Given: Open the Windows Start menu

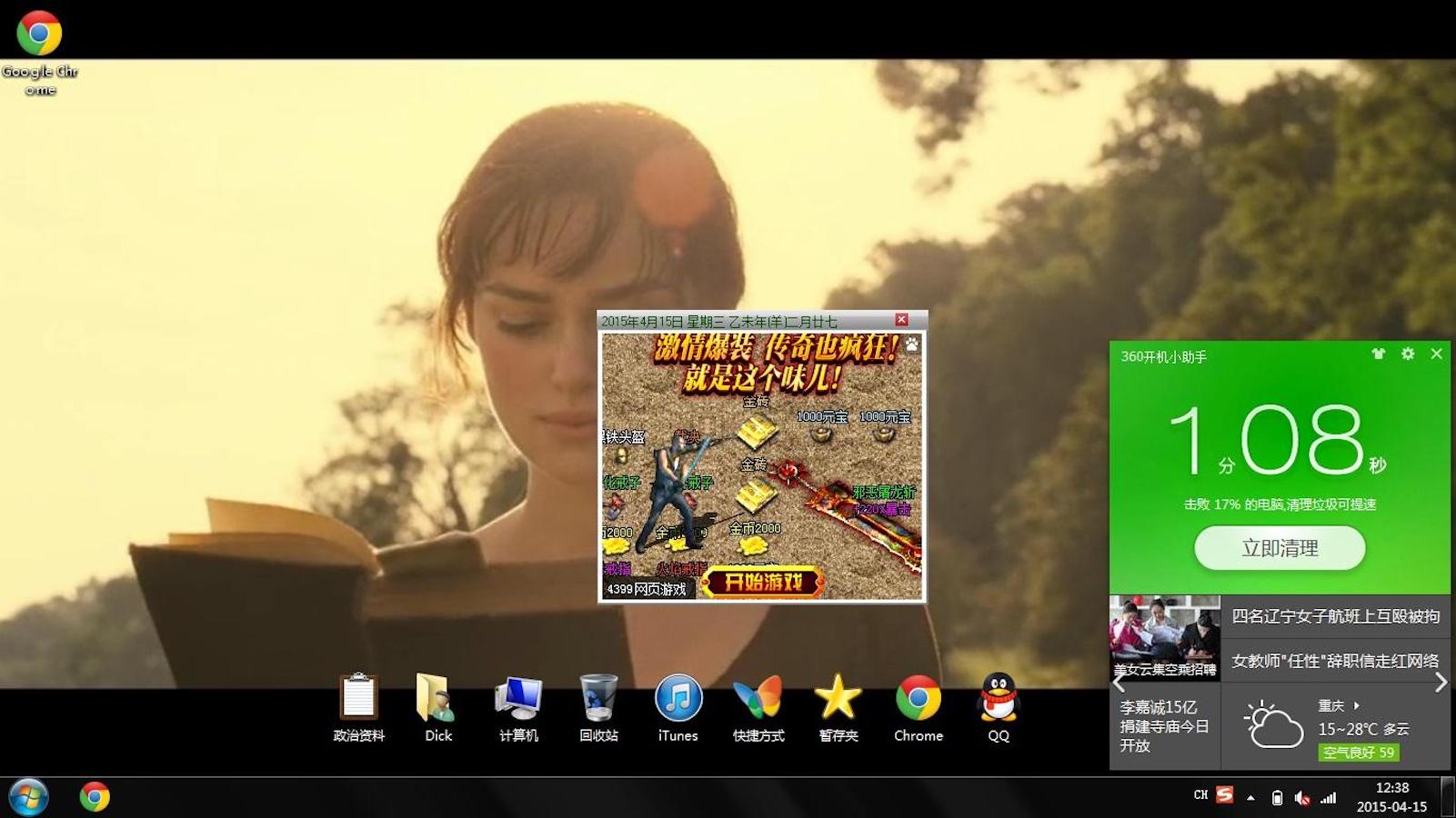Looking at the screenshot, I should coord(28,797).
